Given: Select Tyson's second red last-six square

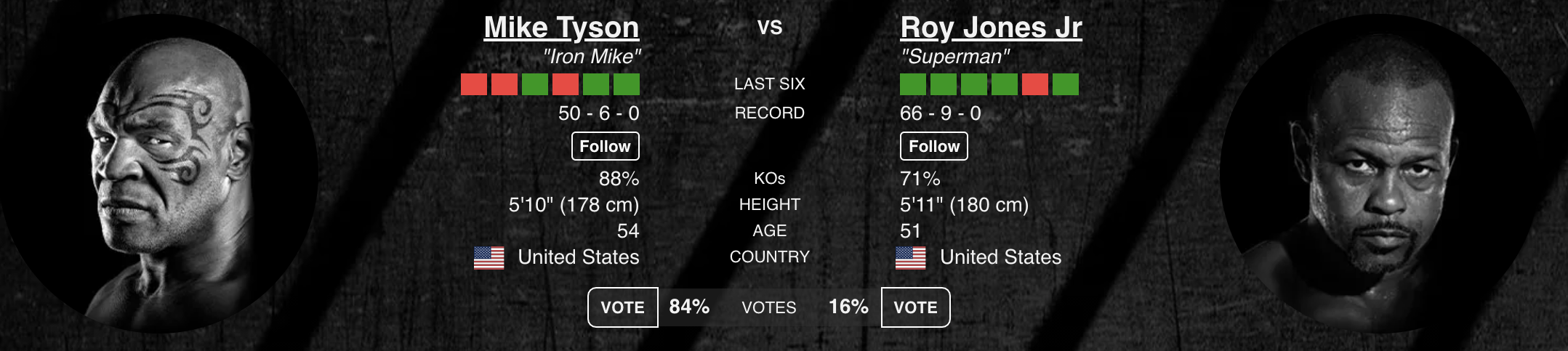Looking at the screenshot, I should tap(504, 84).
